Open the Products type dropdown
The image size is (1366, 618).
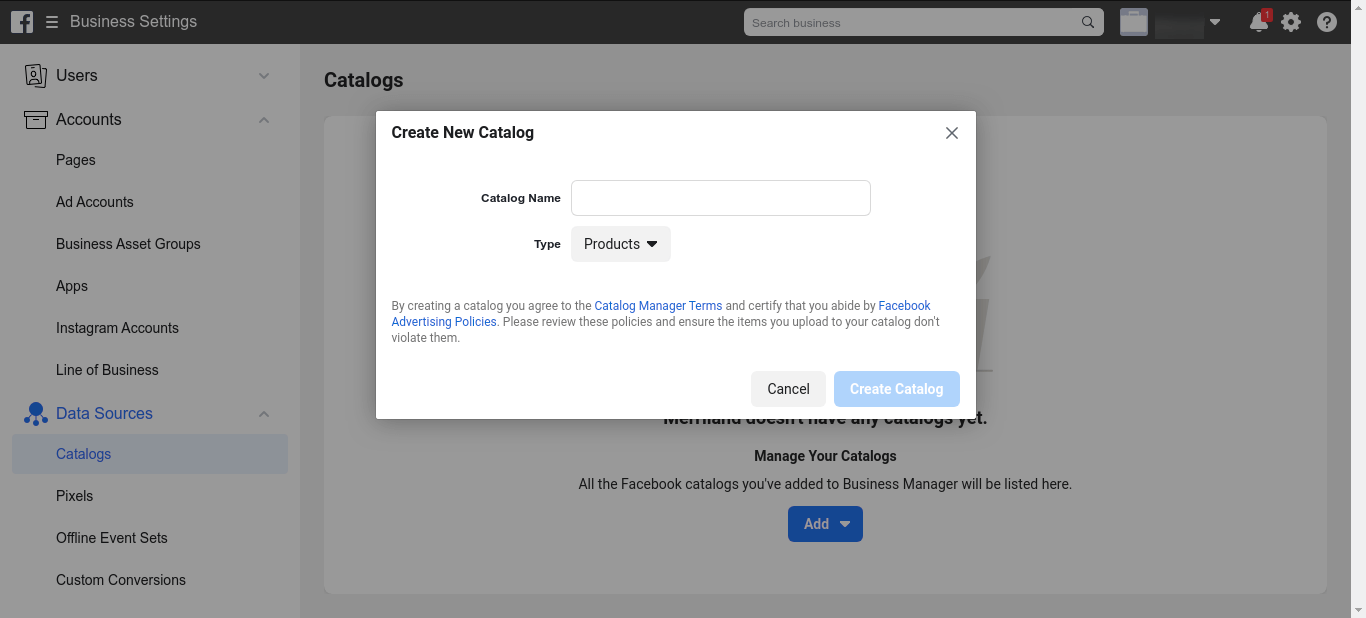621,244
